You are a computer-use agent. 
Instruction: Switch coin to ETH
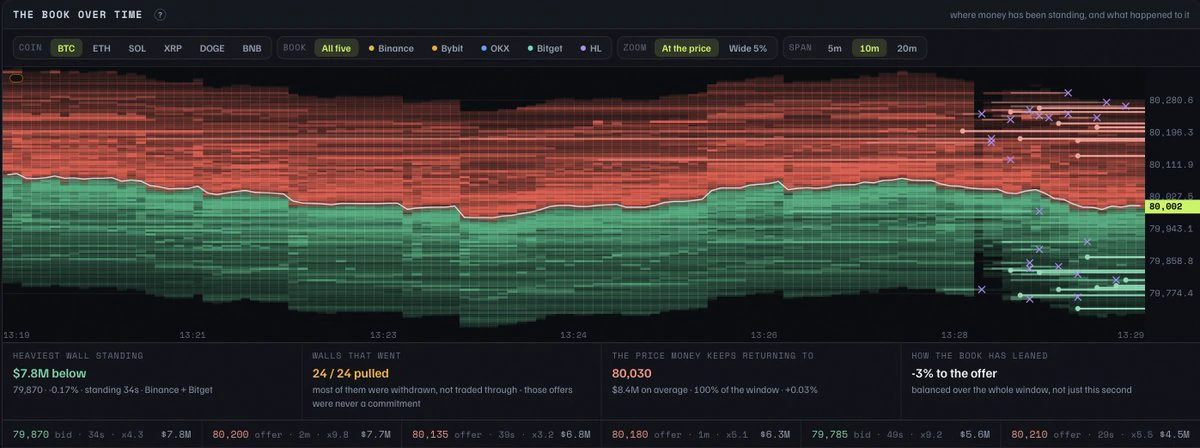click(x=102, y=48)
